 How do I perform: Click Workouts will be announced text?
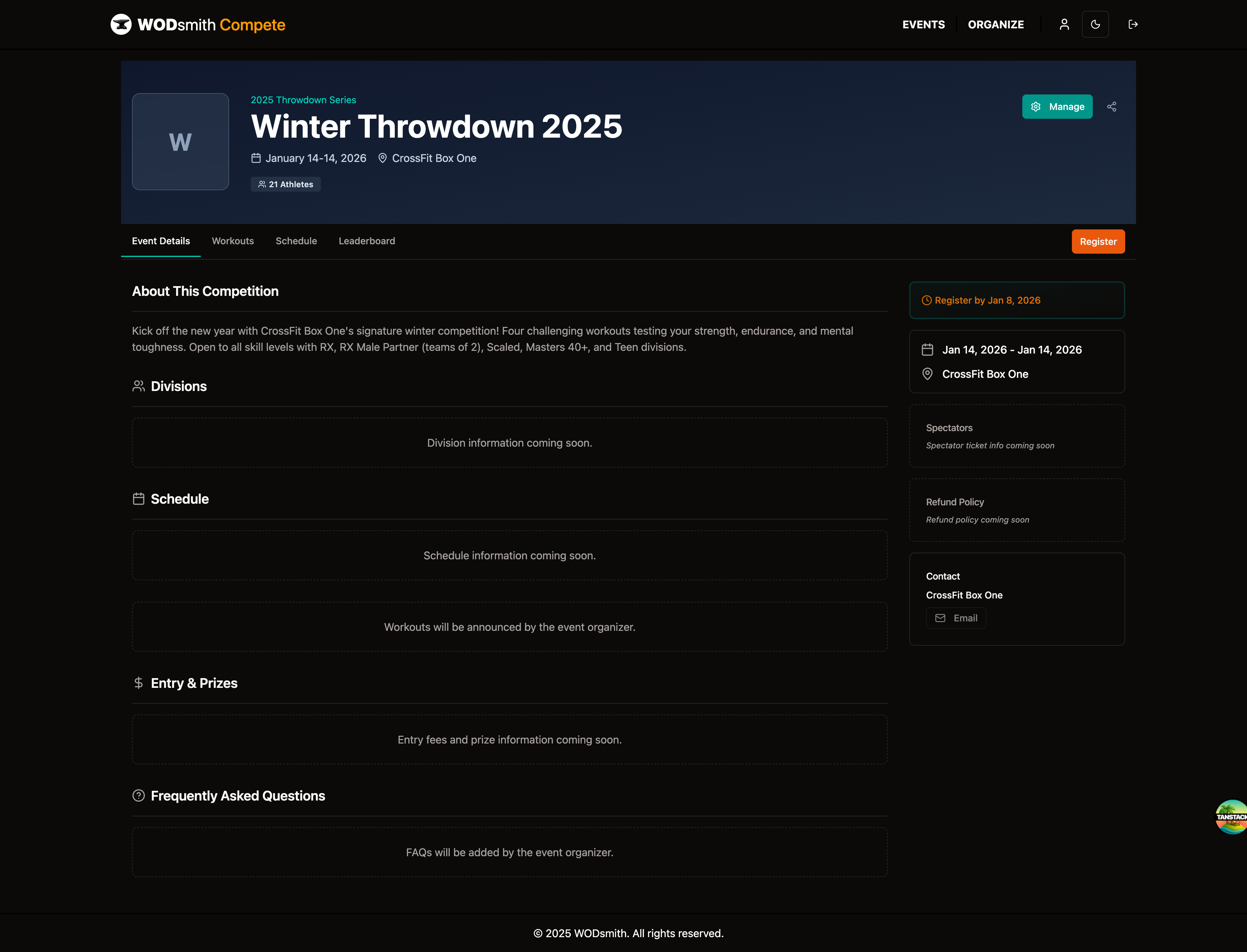[x=509, y=627]
